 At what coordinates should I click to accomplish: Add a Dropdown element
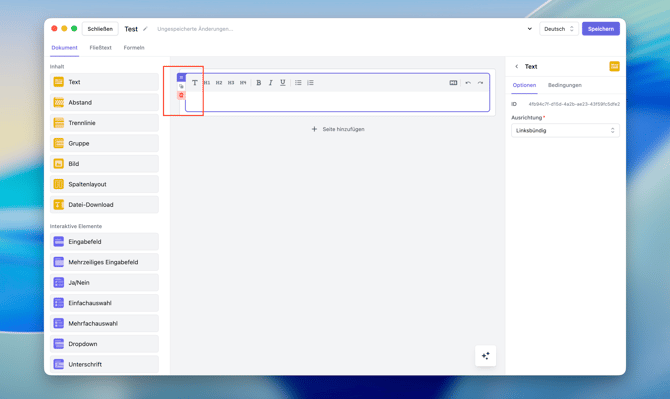pyautogui.click(x=104, y=344)
